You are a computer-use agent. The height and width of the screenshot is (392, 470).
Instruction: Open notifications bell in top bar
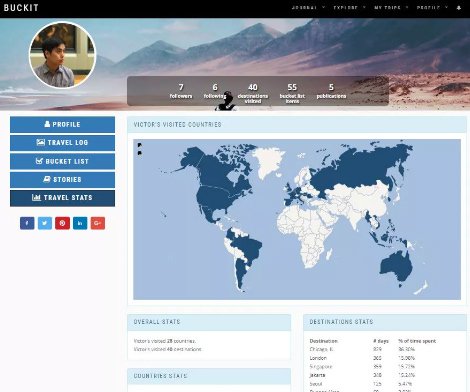pos(459,8)
